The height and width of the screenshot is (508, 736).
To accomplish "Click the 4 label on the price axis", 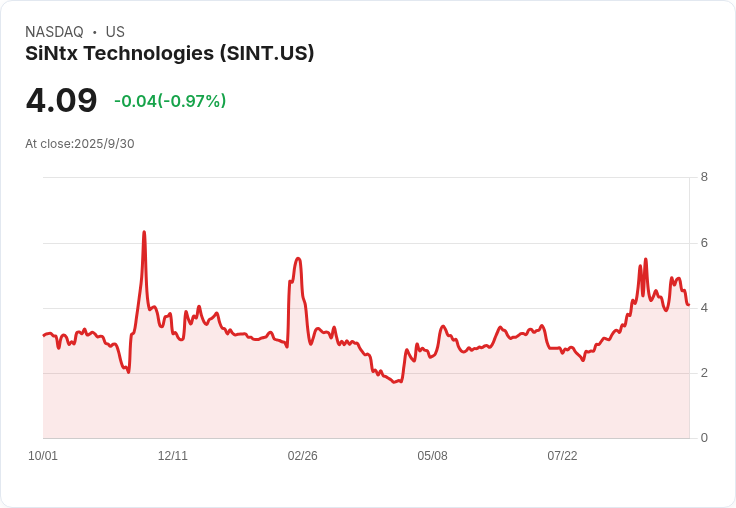I will pyautogui.click(x=704, y=308).
